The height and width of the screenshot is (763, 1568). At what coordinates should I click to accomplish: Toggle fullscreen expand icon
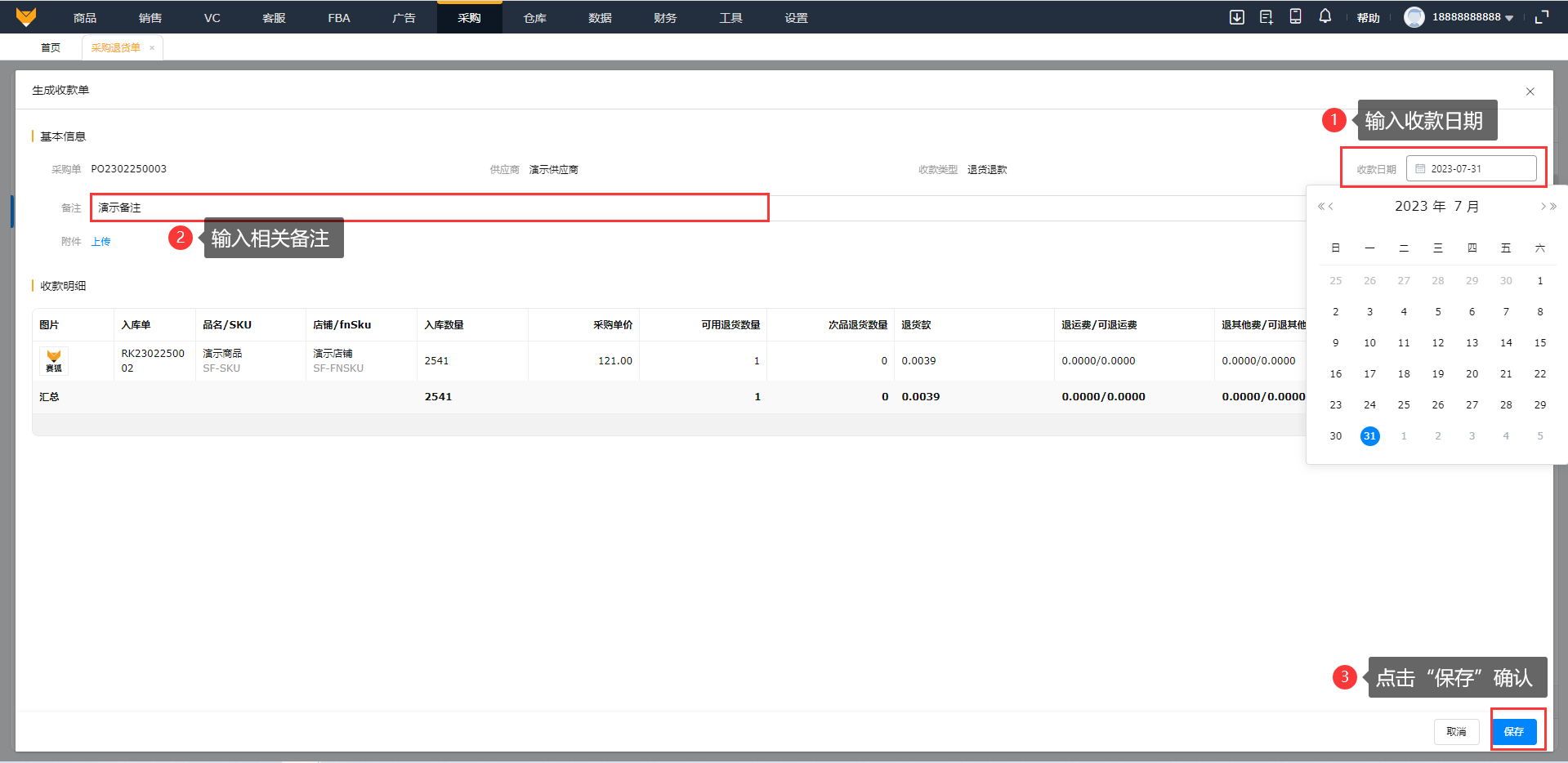coord(1541,17)
